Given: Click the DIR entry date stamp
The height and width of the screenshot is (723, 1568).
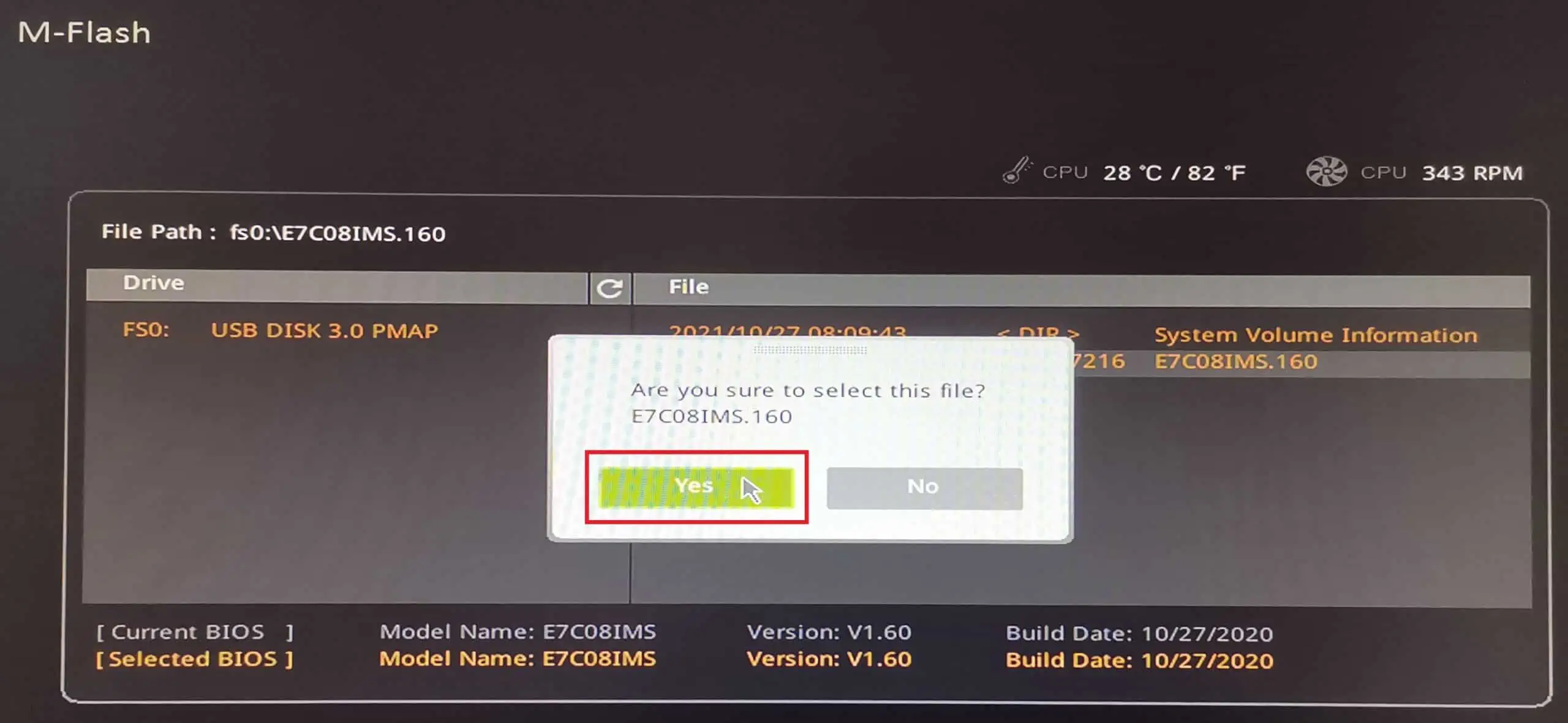Looking at the screenshot, I should coord(787,331).
